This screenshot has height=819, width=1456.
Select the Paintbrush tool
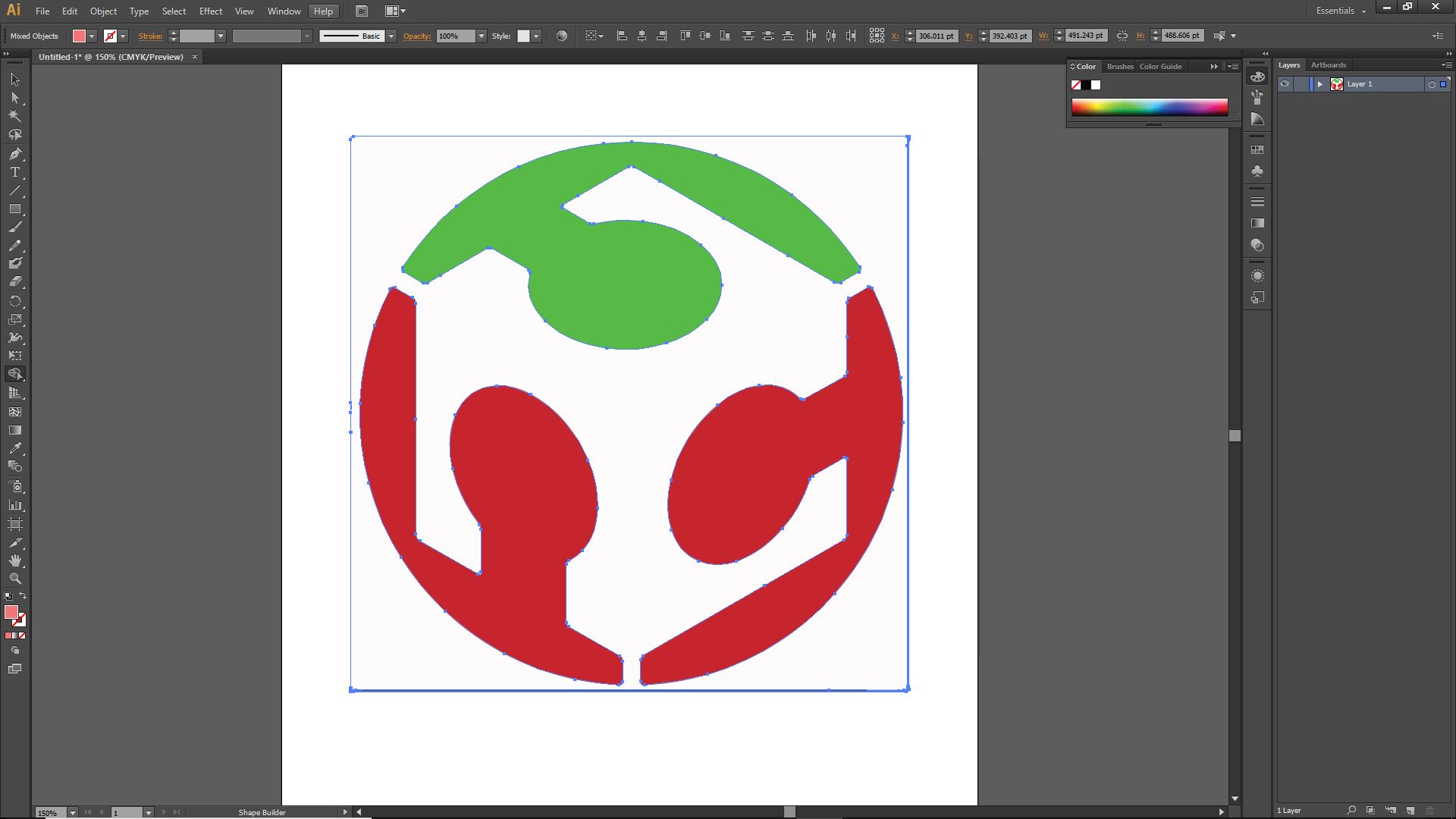[15, 227]
